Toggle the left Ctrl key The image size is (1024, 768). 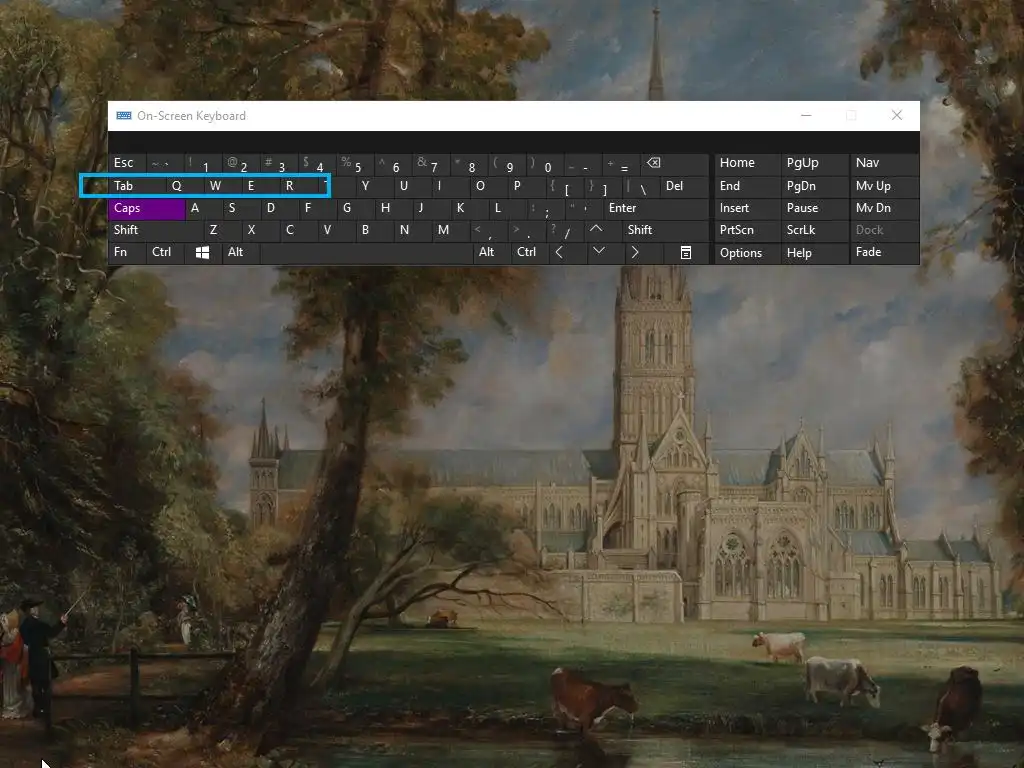coord(165,252)
